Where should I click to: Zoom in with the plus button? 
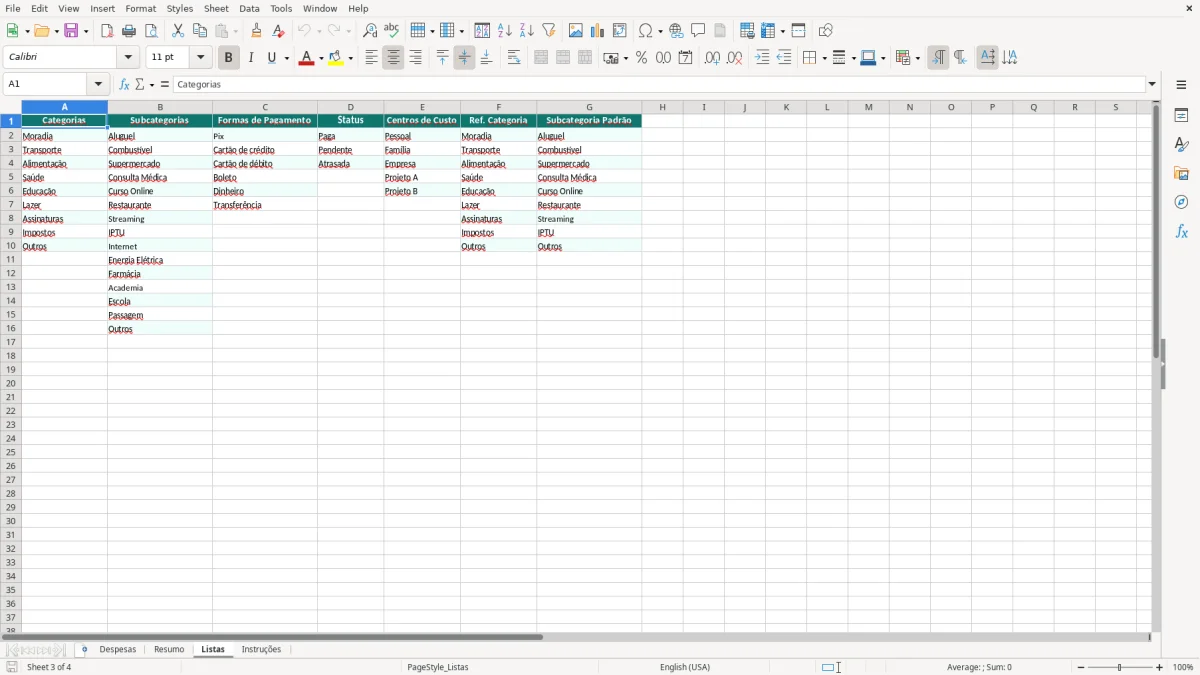point(1160,667)
